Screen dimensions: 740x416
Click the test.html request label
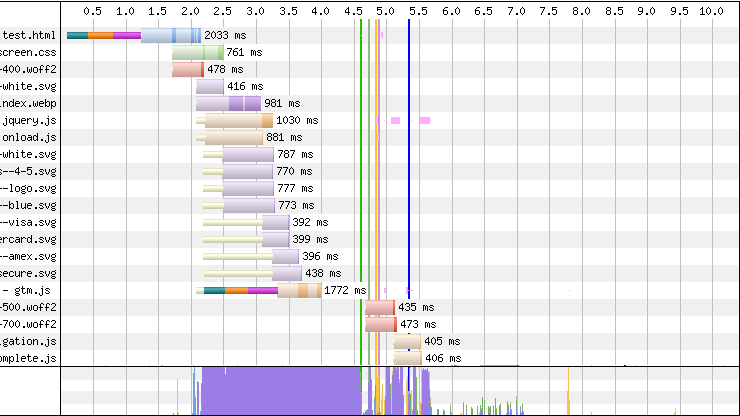tap(30, 35)
